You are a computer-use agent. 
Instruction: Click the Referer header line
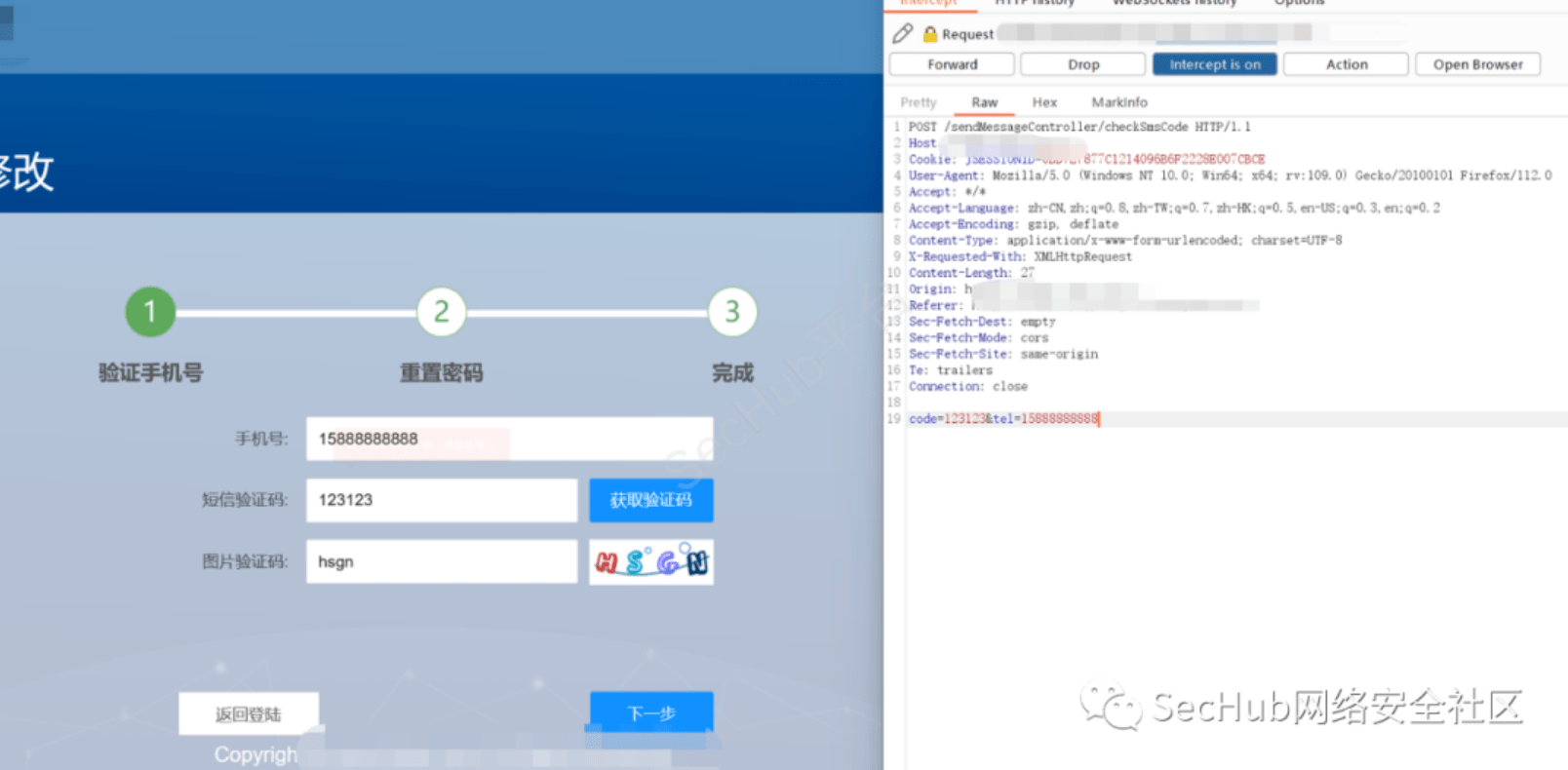click(x=1083, y=305)
